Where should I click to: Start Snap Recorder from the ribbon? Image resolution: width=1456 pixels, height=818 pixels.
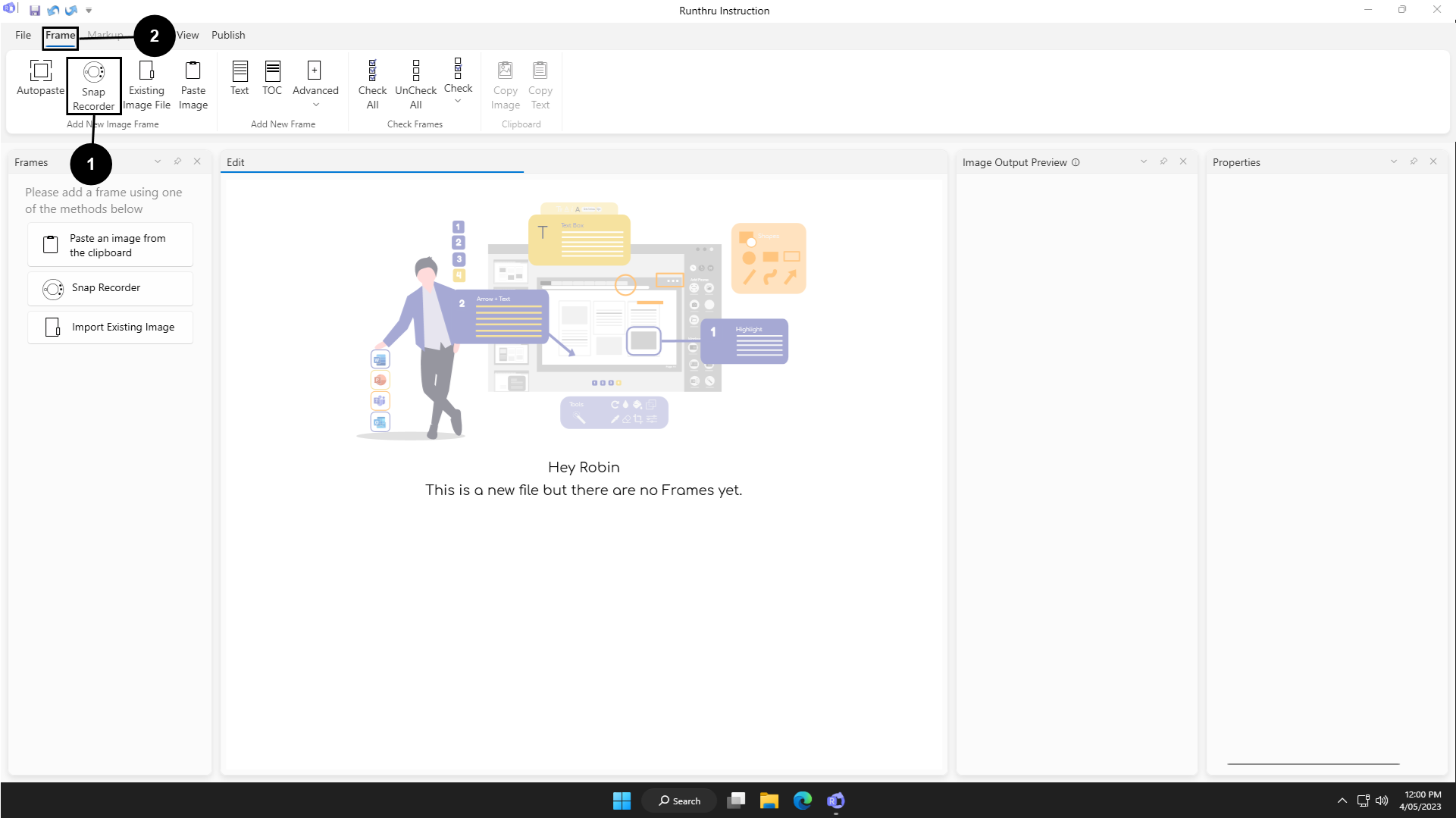tap(93, 85)
